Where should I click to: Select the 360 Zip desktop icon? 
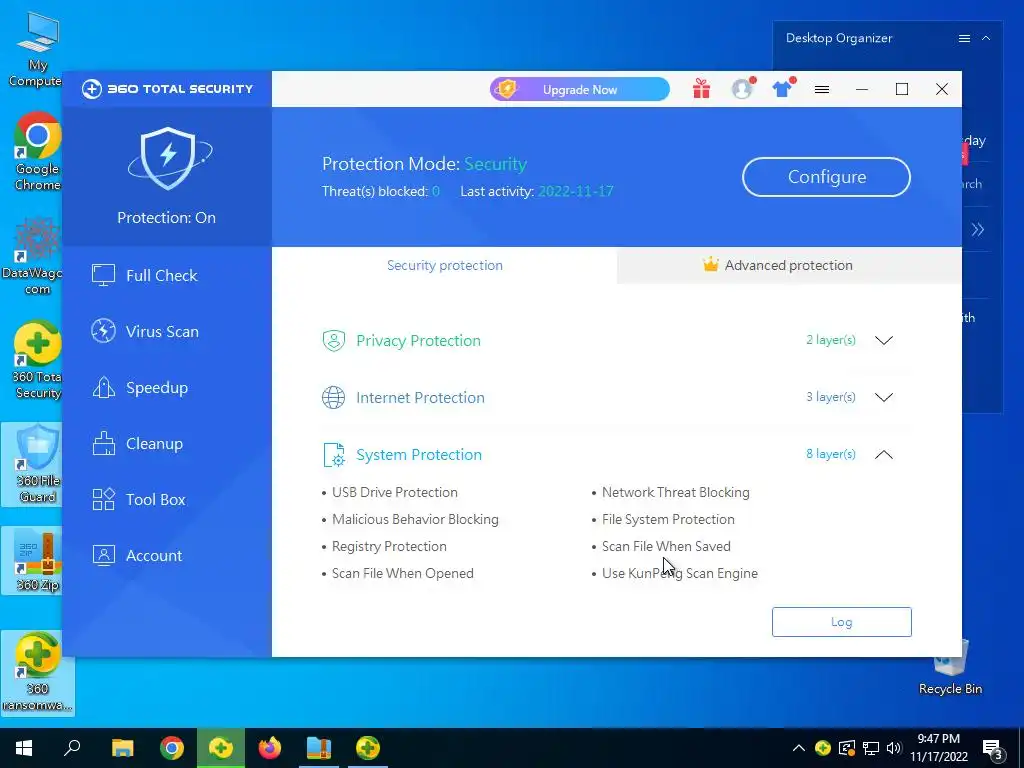click(37, 562)
